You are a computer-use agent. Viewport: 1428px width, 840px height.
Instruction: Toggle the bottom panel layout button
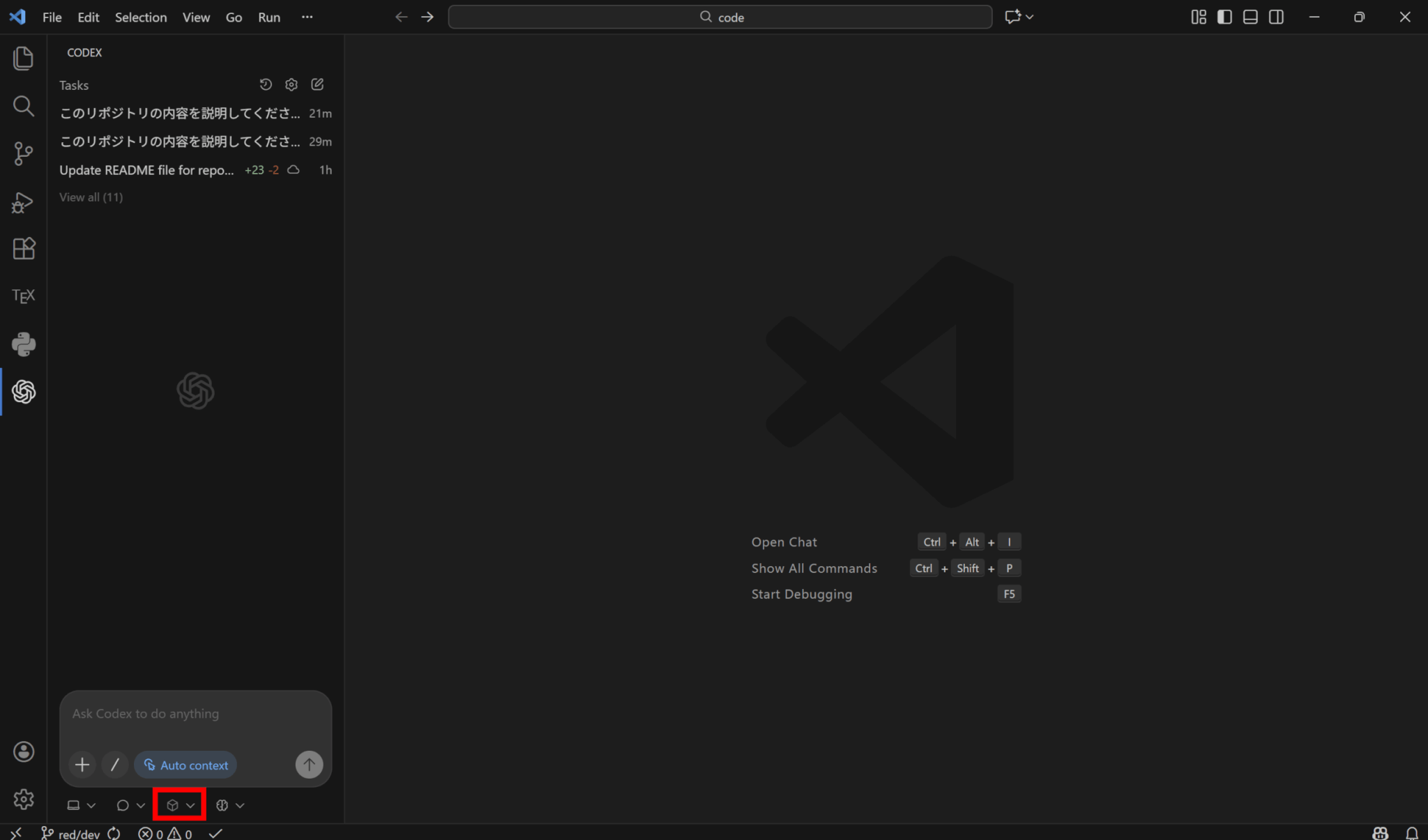click(x=1250, y=17)
